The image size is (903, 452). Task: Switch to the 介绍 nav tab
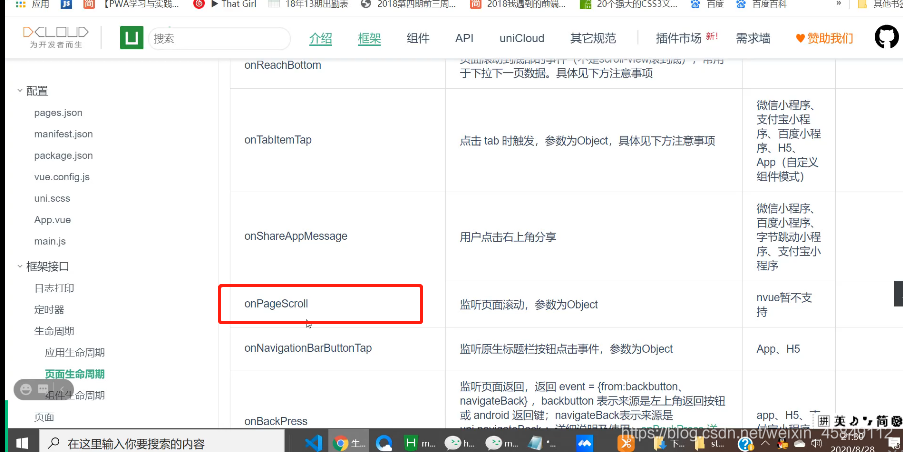pyautogui.click(x=321, y=39)
